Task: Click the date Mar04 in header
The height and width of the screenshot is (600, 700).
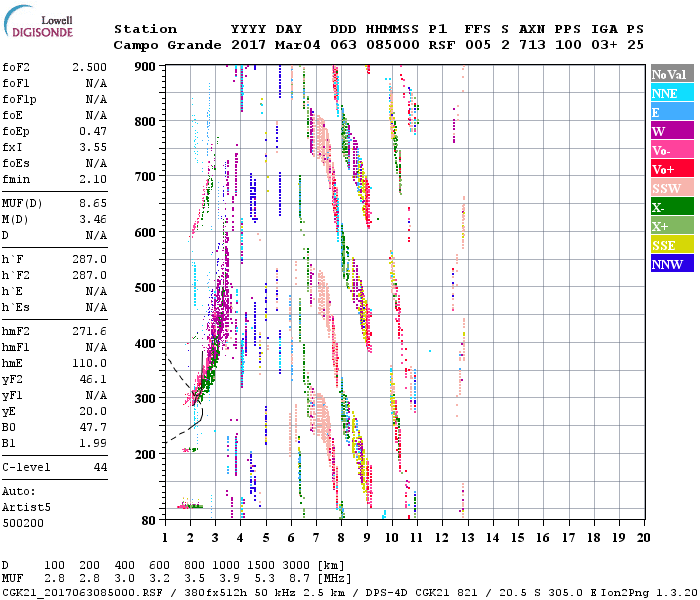Action: [x=297, y=46]
